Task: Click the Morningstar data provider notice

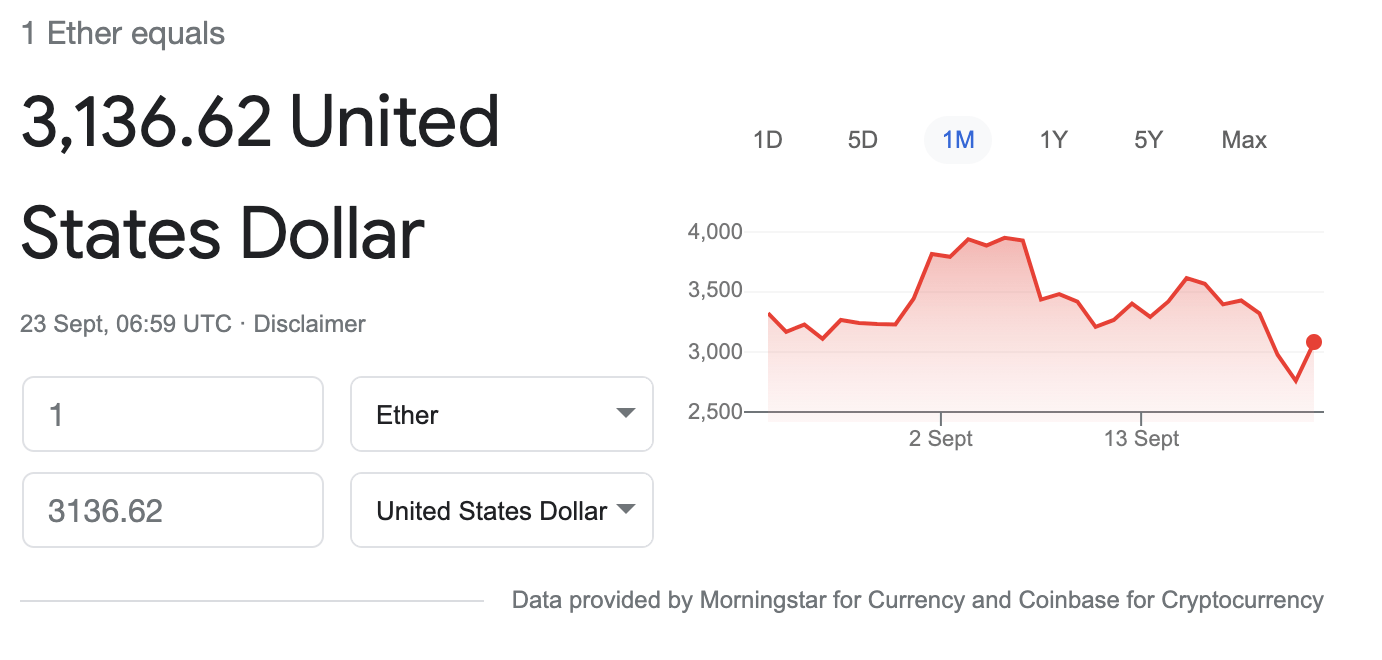Action: point(917,600)
